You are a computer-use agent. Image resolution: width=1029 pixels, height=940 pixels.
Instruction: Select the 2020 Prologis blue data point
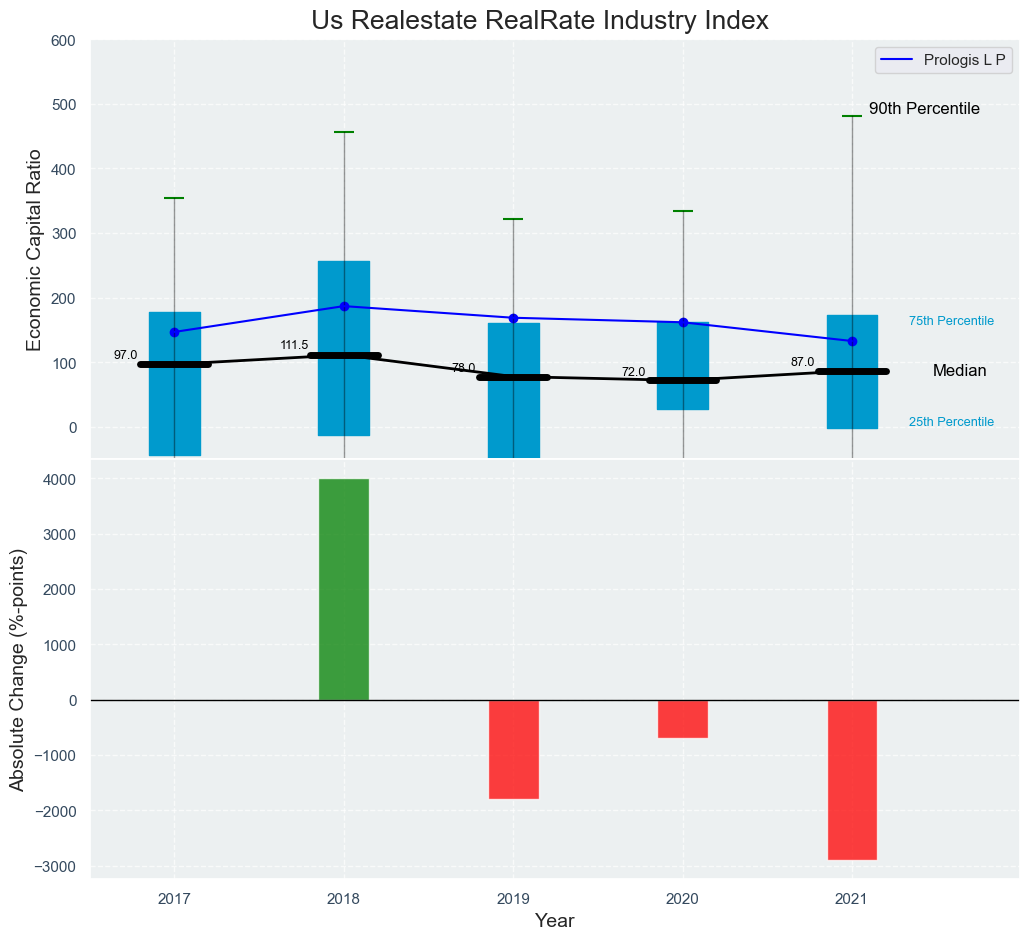point(683,322)
